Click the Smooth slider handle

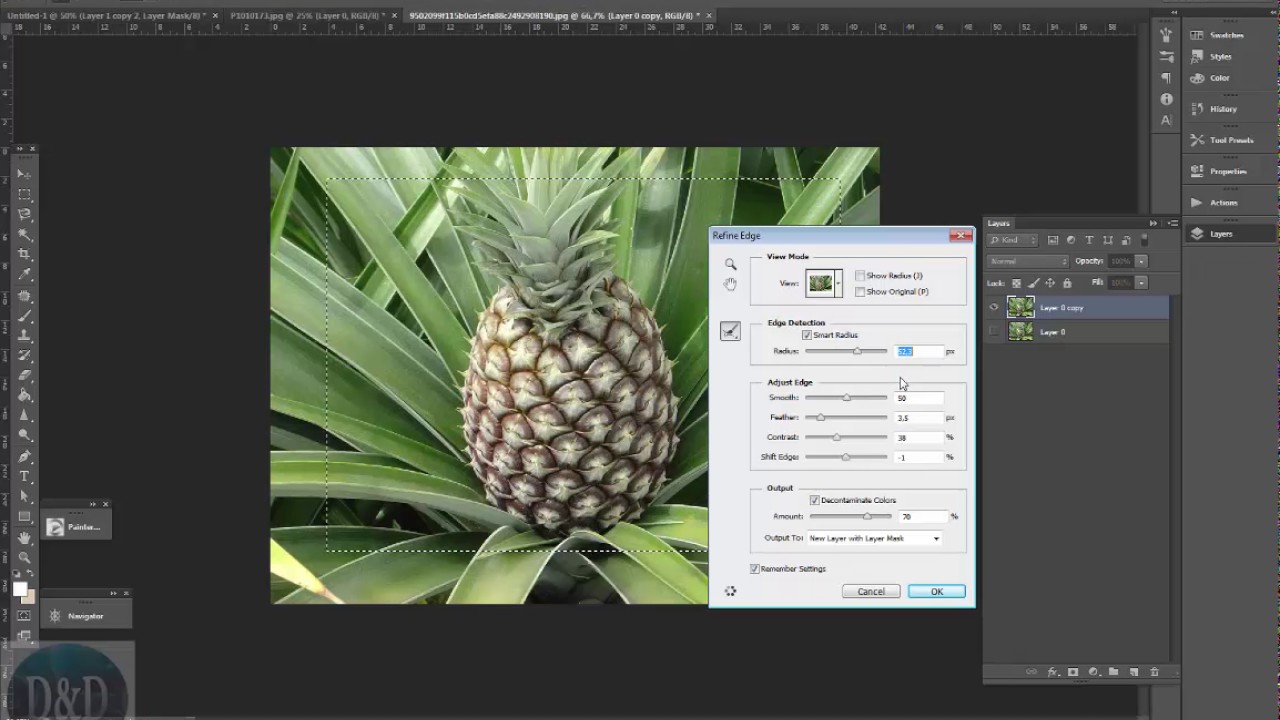pyautogui.click(x=846, y=398)
